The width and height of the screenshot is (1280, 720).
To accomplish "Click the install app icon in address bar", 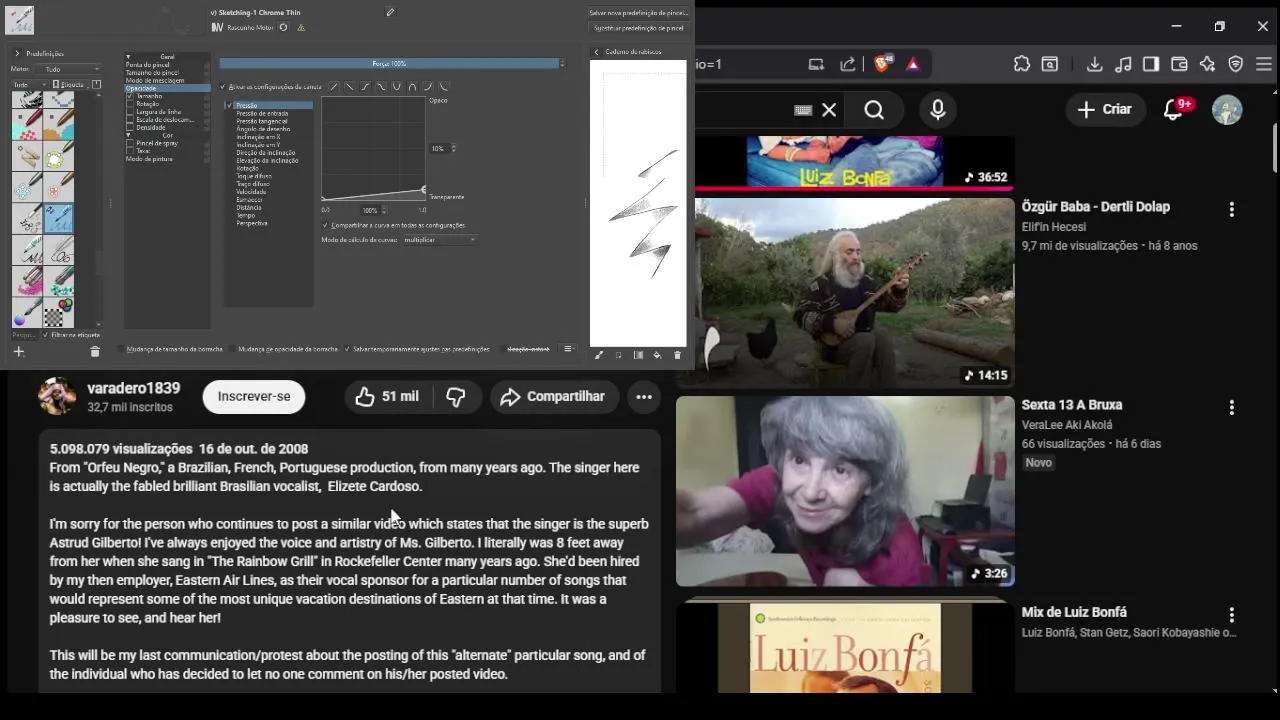I will [x=817, y=64].
